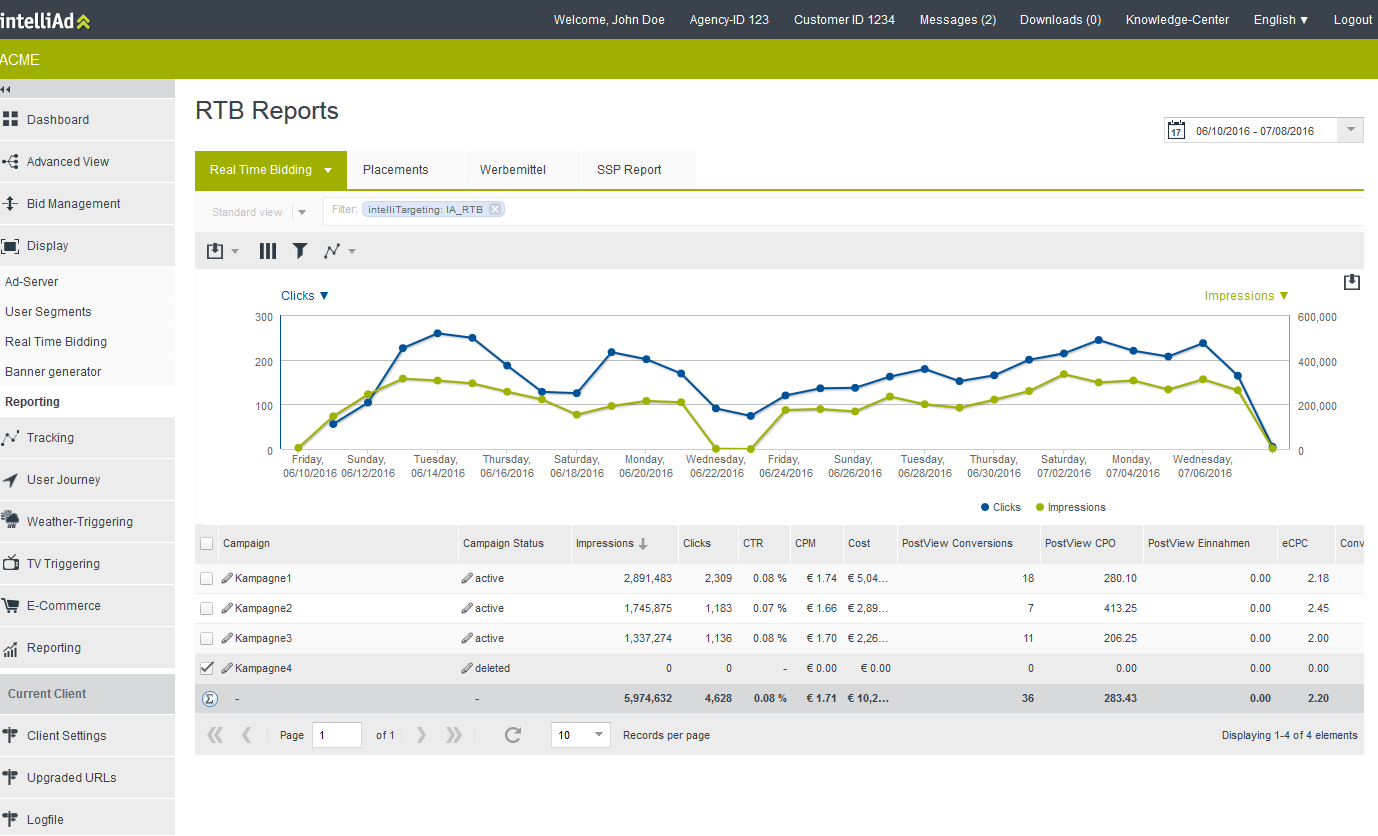This screenshot has height=836, width=1378.
Task: Click the edit pencil next to Kampagne1
Action: tap(227, 578)
